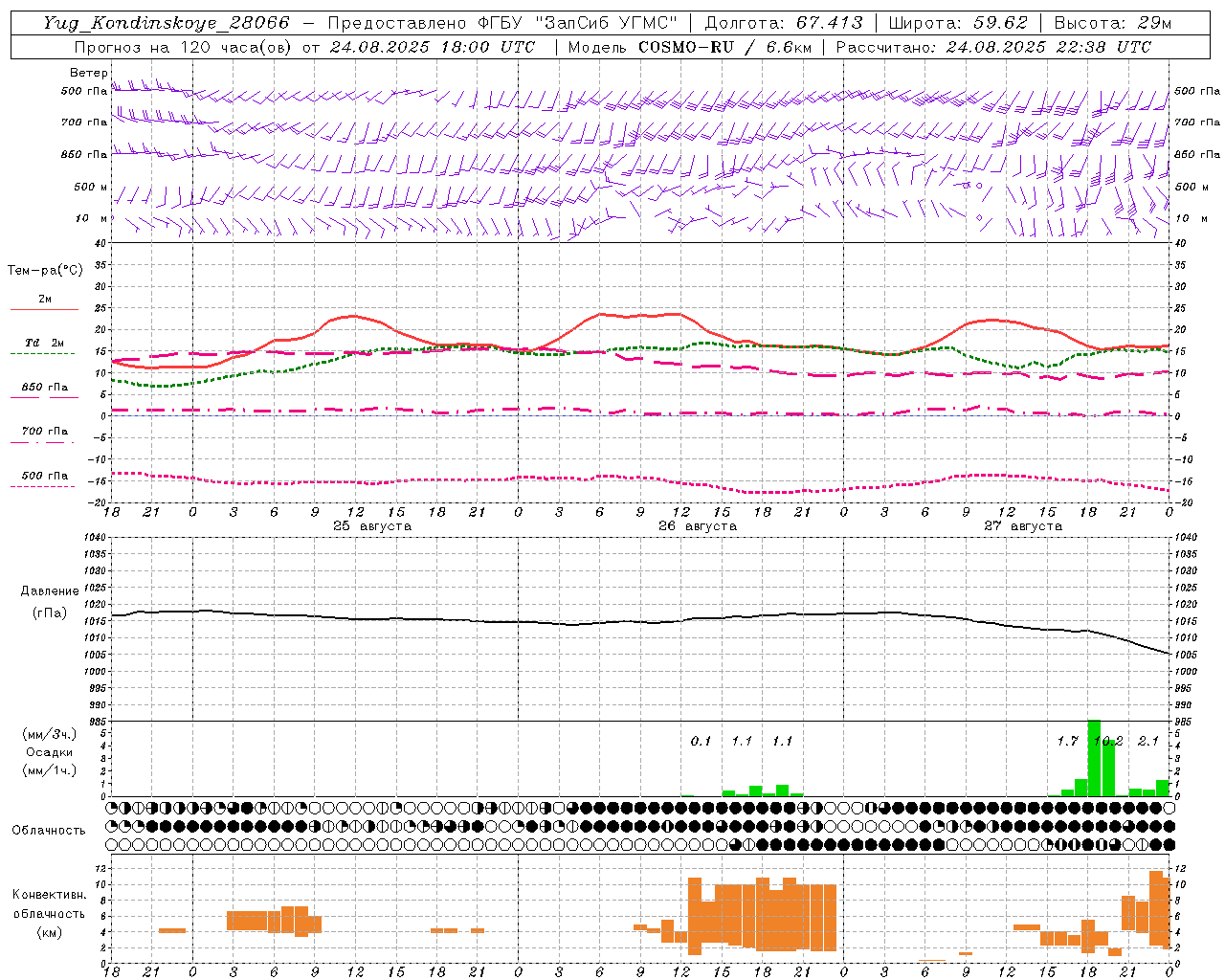Viewport: 1225px width, 980px height.
Task: Click the (мм/1ч.) precipitation unit label
Action: point(50,770)
